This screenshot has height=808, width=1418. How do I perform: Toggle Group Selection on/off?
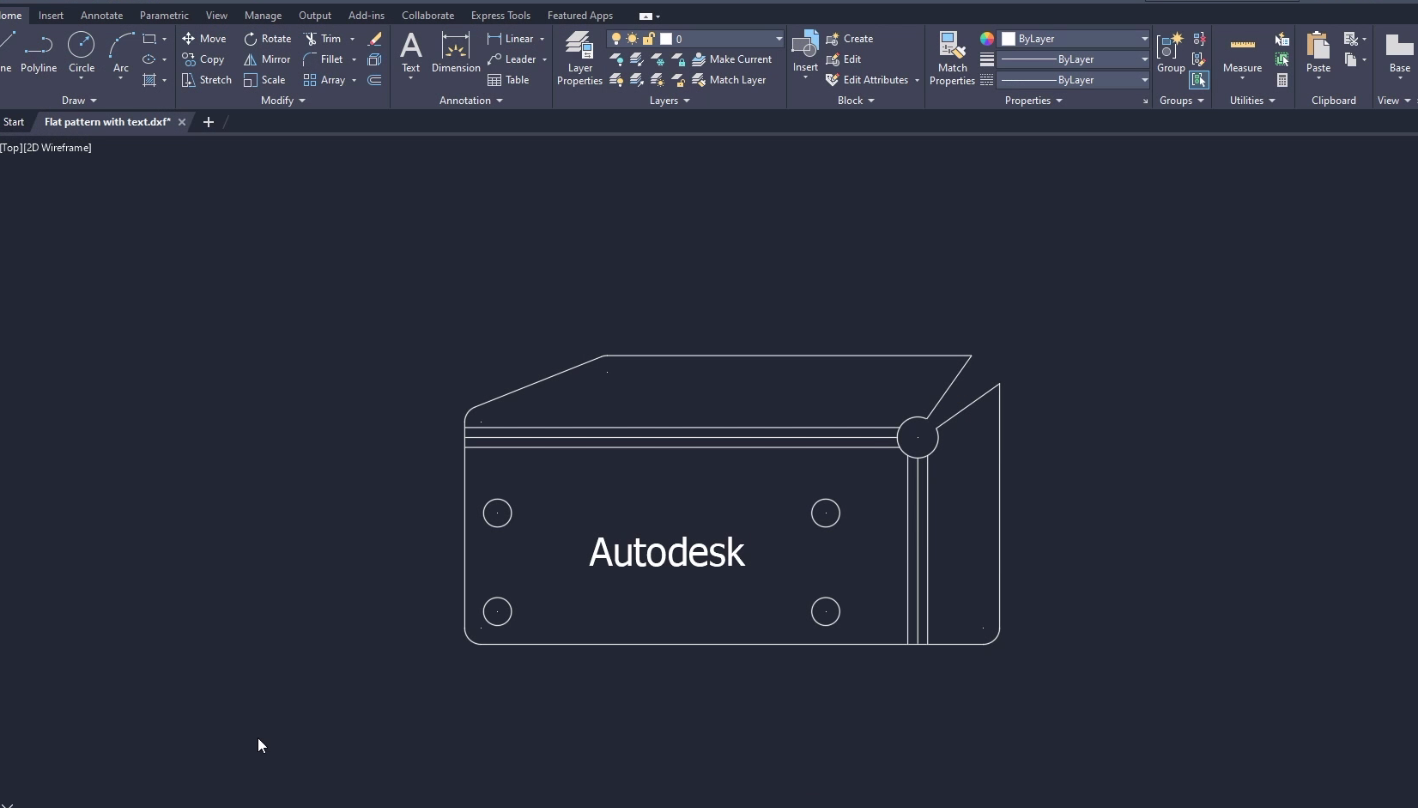1199,80
